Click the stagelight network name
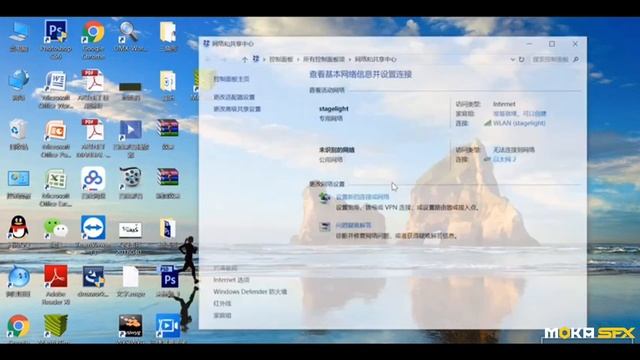Screen dimensions: 640x360 [333, 109]
